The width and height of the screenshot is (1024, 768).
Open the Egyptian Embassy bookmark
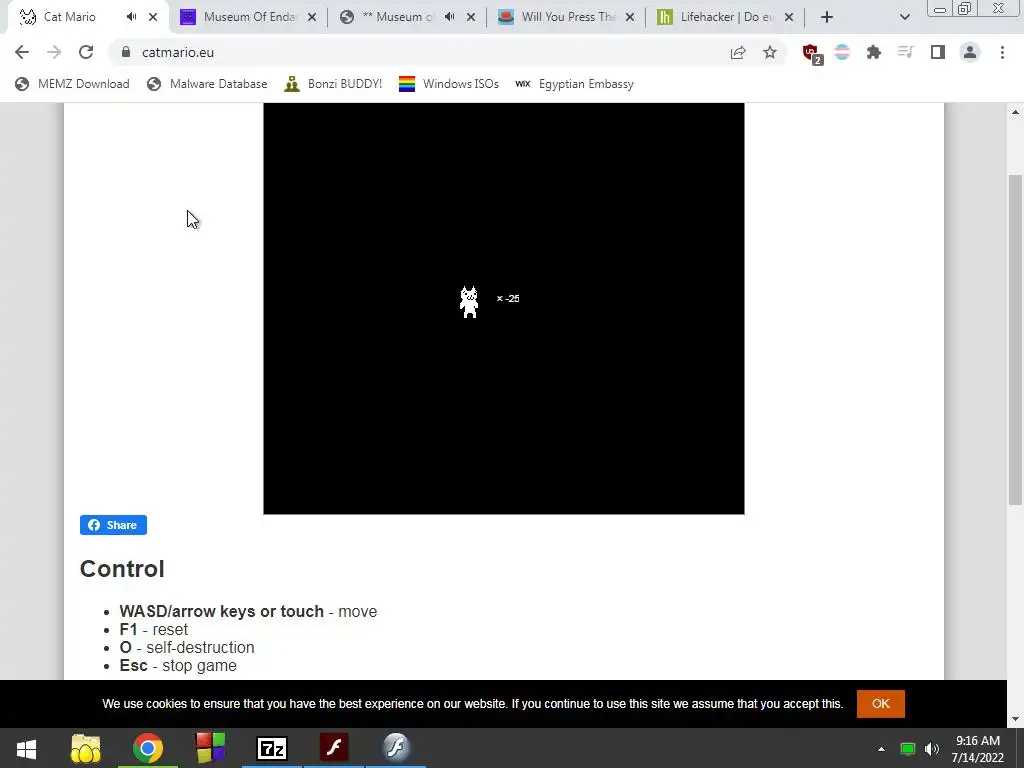click(x=575, y=84)
